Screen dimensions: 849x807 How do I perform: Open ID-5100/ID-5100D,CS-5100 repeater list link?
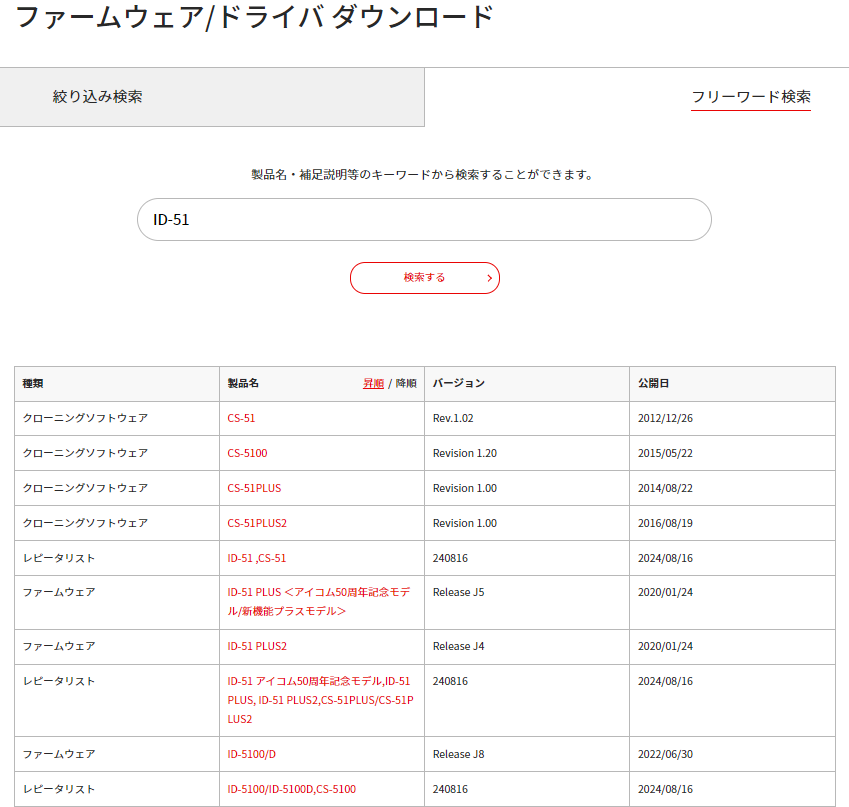pyautogui.click(x=292, y=789)
